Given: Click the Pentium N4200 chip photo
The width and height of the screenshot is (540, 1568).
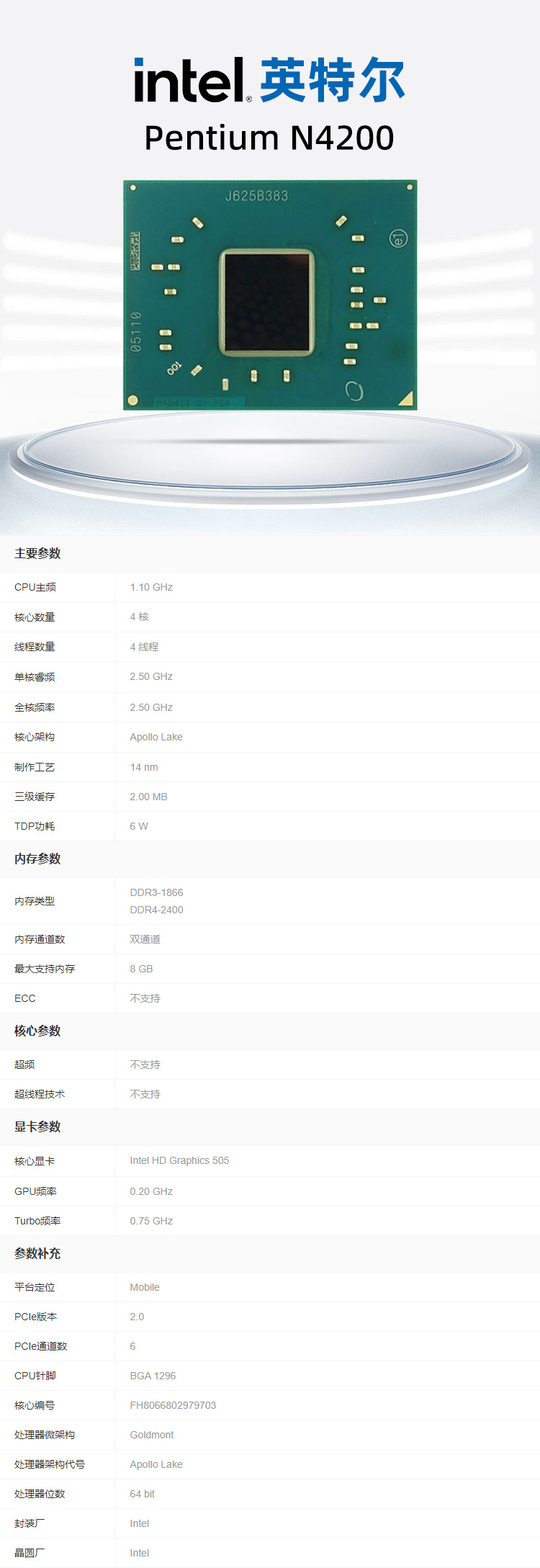Looking at the screenshot, I should tap(270, 295).
